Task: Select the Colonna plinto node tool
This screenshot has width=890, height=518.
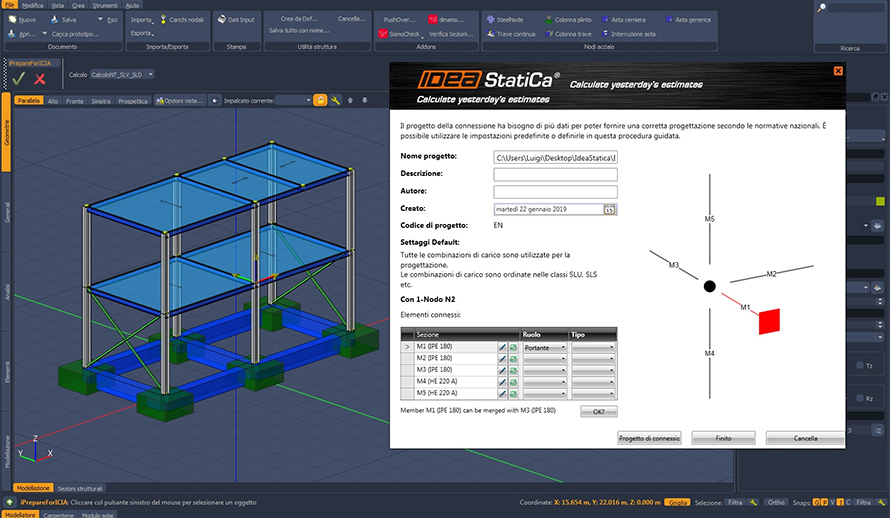Action: [549, 19]
